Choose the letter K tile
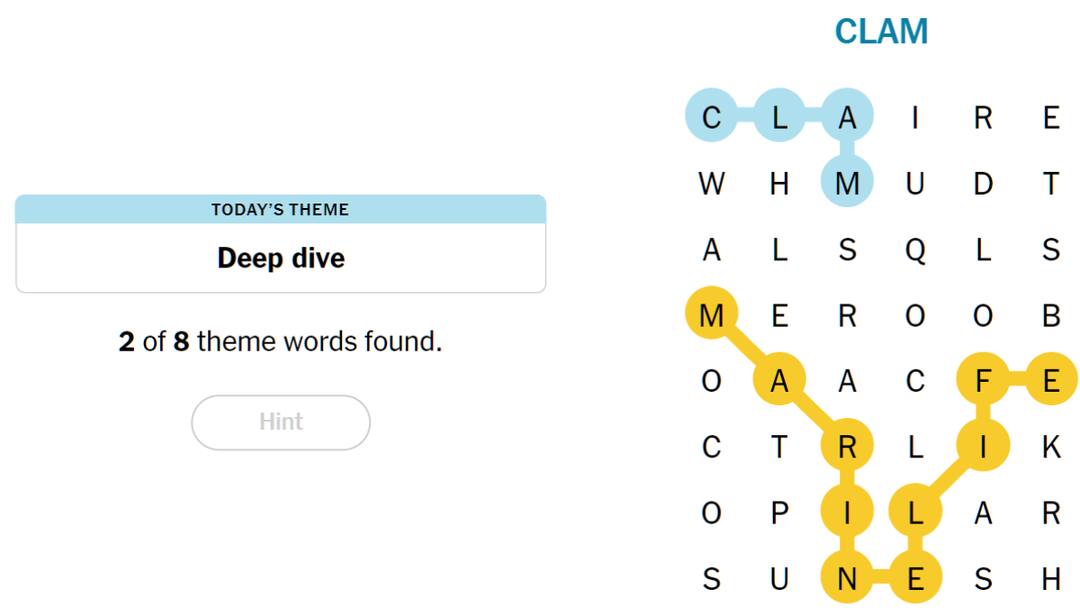1080x608 pixels. point(1051,447)
